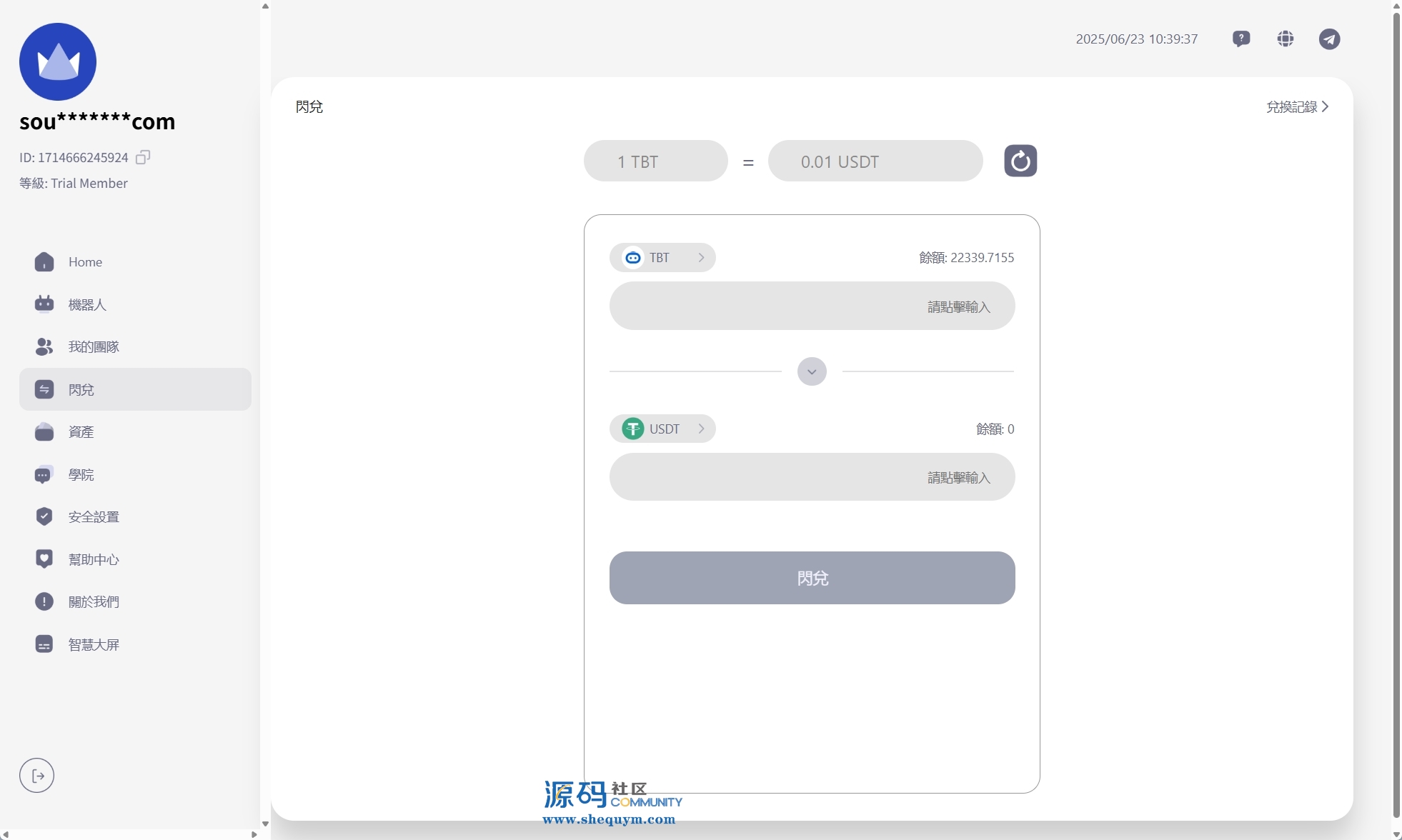1402x840 pixels.
Task: Click the USDT amount input field
Action: click(812, 477)
